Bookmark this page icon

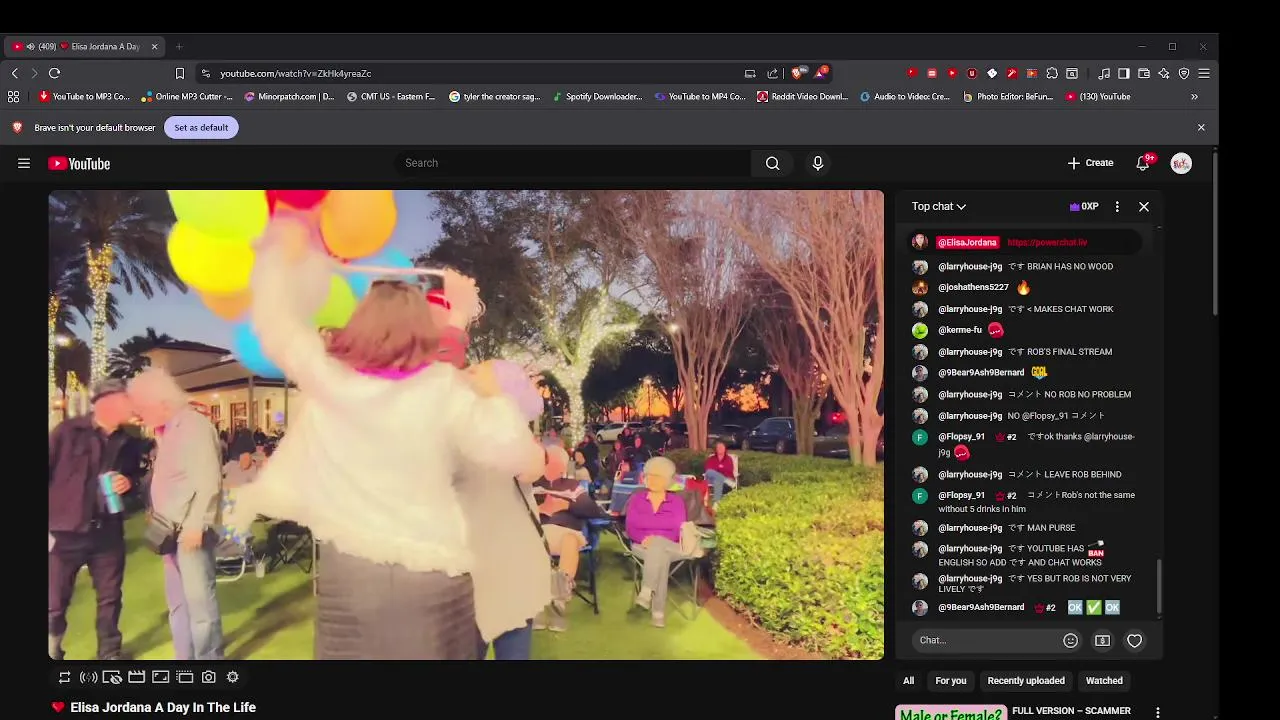point(180,73)
